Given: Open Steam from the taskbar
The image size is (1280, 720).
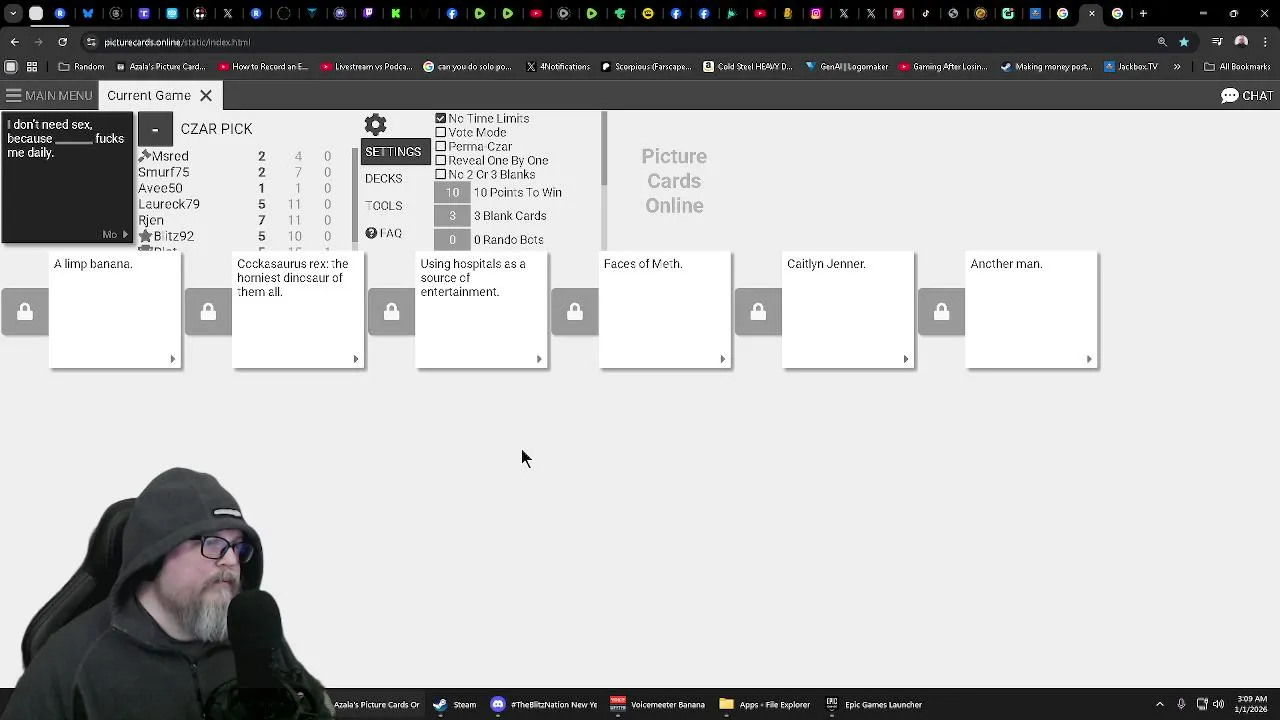Looking at the screenshot, I should [454, 704].
